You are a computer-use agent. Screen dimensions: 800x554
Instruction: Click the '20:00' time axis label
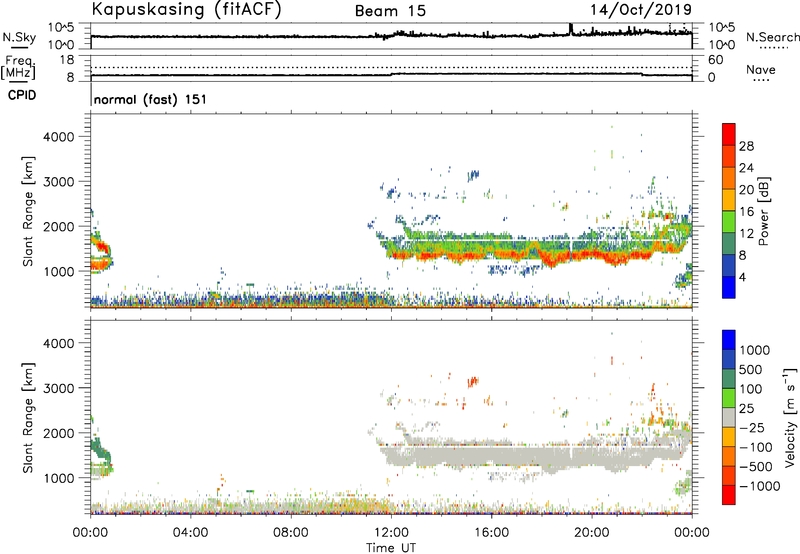coord(591,533)
